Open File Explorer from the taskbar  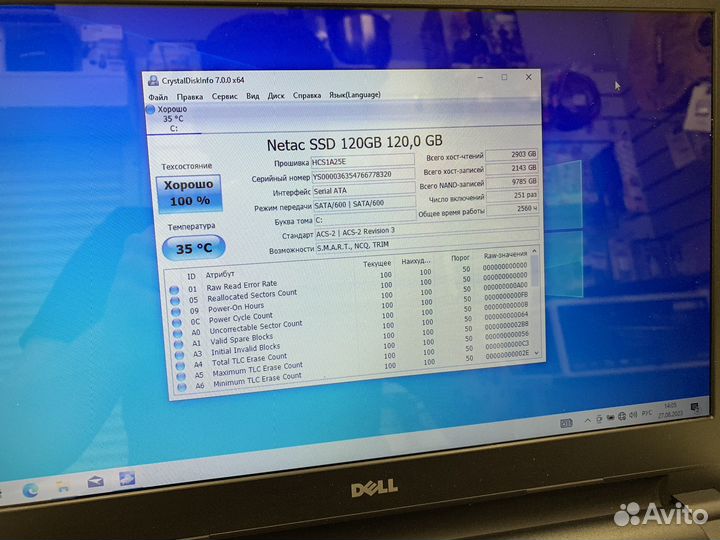coord(63,486)
